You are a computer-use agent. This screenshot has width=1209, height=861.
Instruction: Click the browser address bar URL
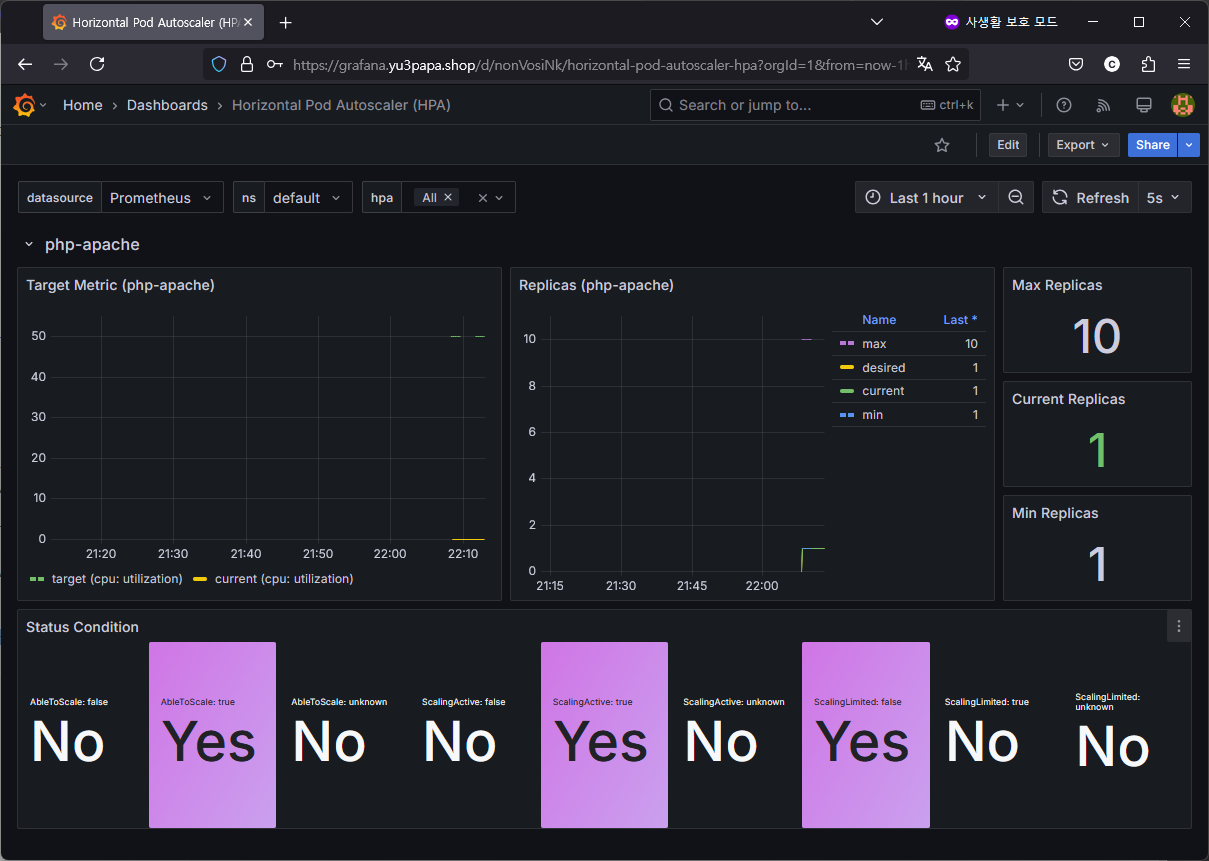click(x=600, y=64)
